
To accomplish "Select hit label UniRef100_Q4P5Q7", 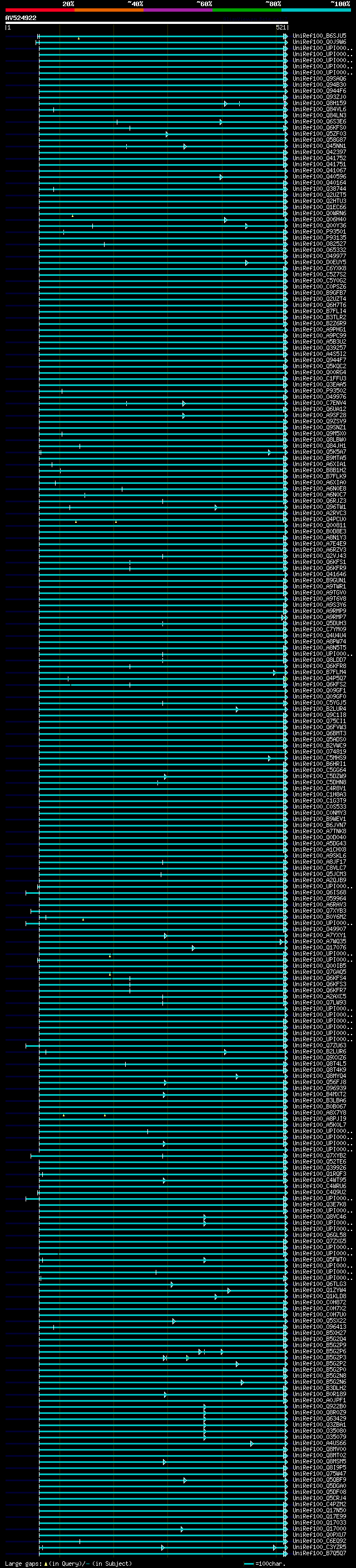I will coord(319,678).
